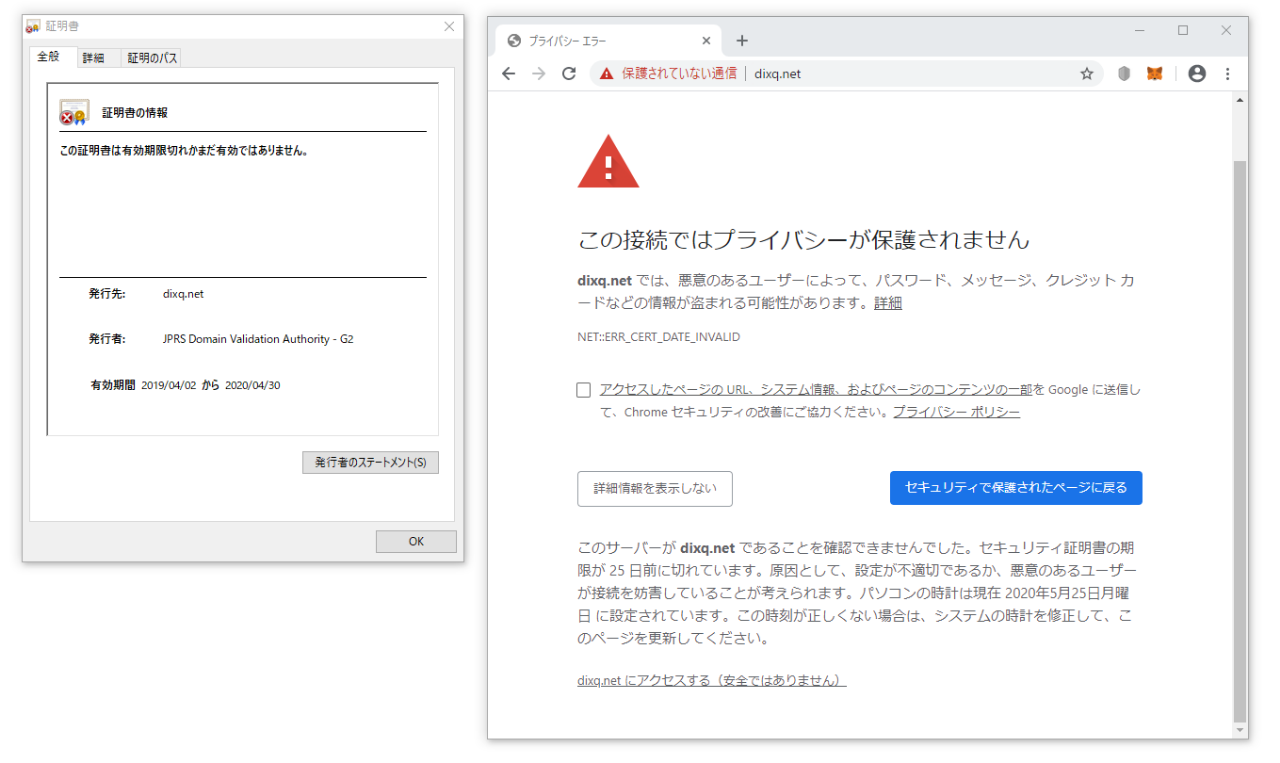Viewport: 1280px width, 763px height.
Task: Open a new browser tab
Action: tap(742, 41)
